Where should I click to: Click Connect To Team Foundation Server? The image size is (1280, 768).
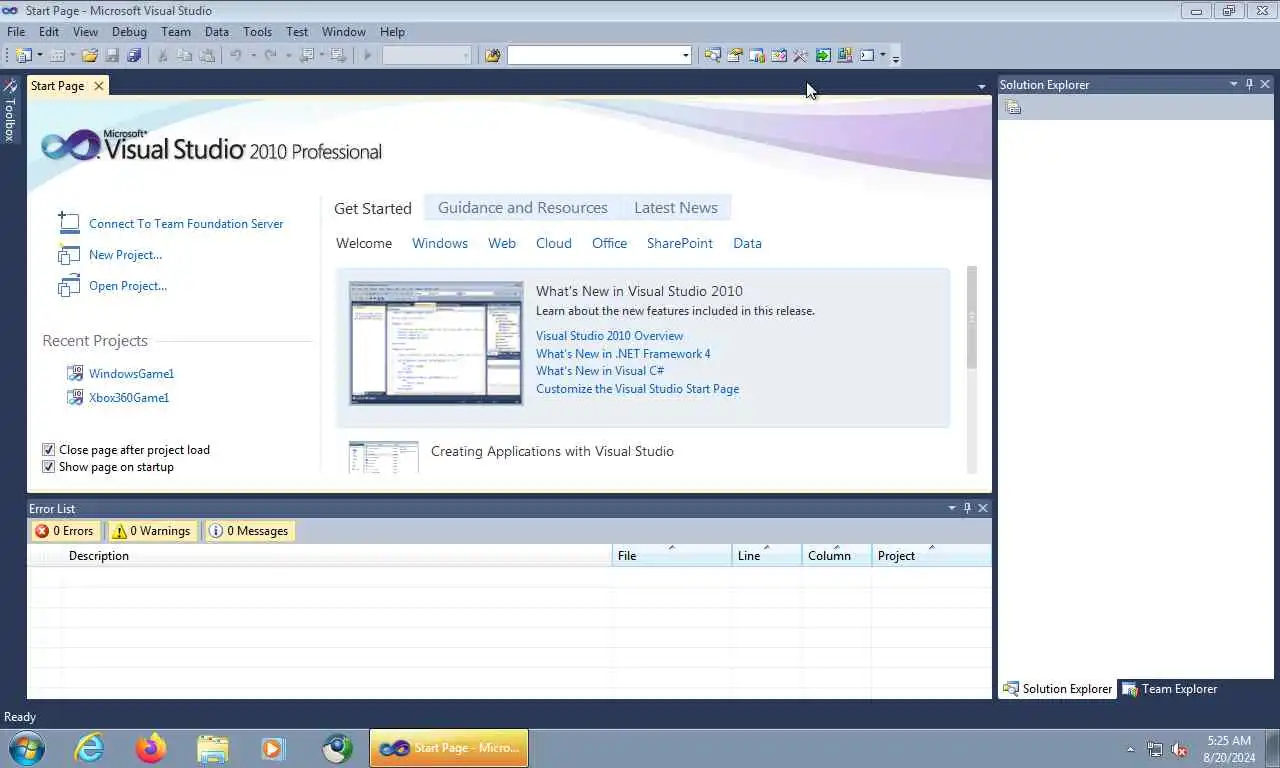[x=186, y=224]
